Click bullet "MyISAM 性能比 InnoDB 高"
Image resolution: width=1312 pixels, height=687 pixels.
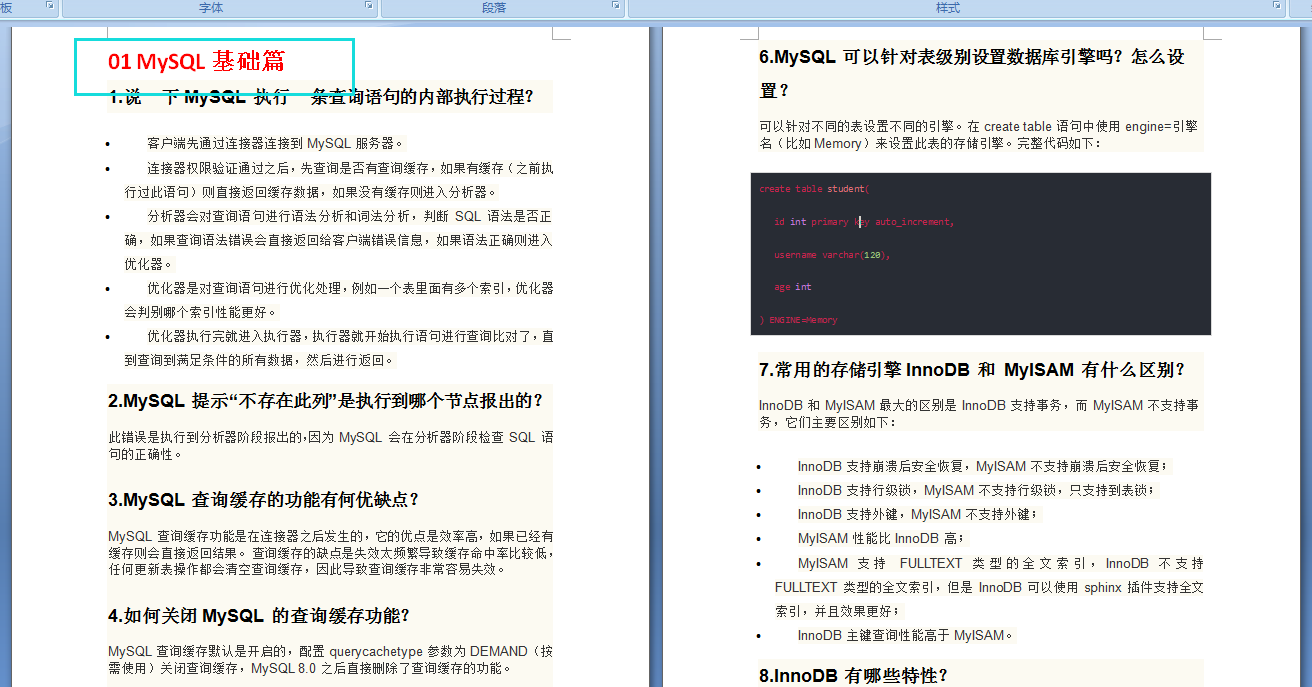(883, 538)
